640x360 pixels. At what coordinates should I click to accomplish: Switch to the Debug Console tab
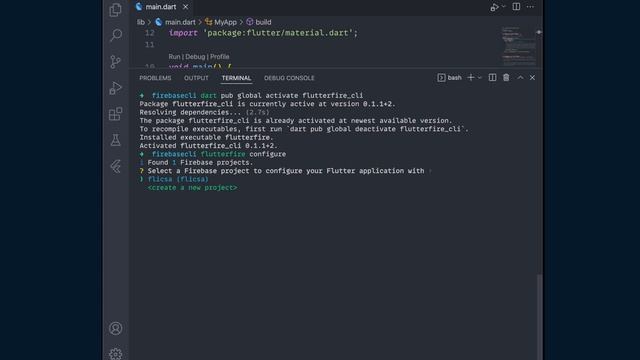pos(289,78)
